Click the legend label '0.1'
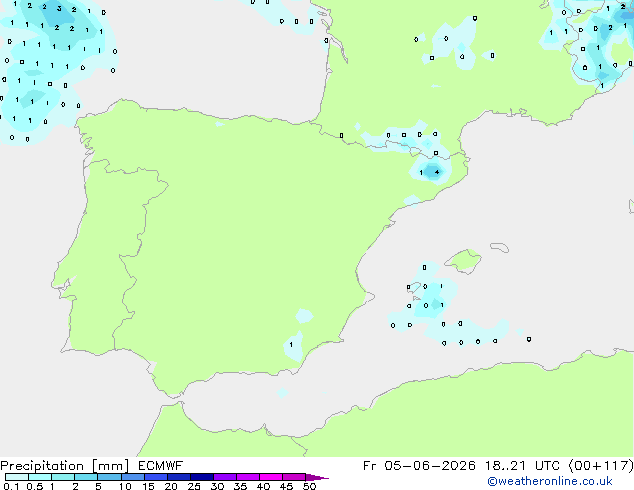Screen dimensions: 634x490 pos(11,486)
